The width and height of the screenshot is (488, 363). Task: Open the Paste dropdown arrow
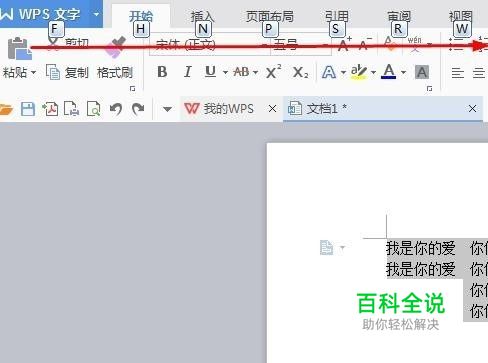tap(33, 72)
